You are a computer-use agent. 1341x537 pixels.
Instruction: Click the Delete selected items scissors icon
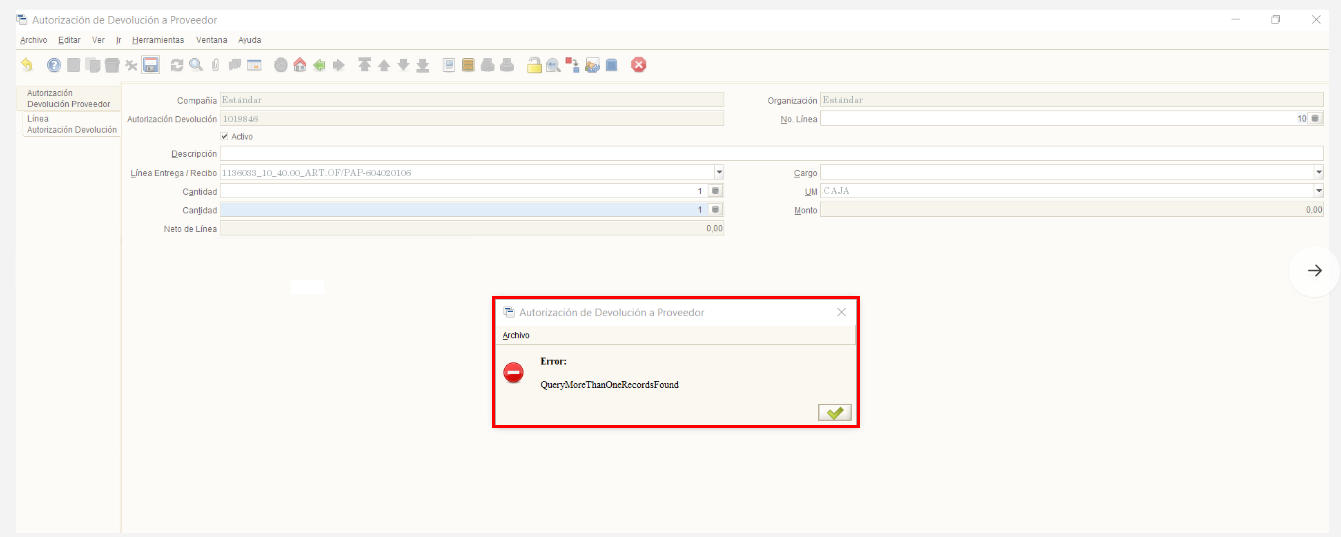coord(131,65)
